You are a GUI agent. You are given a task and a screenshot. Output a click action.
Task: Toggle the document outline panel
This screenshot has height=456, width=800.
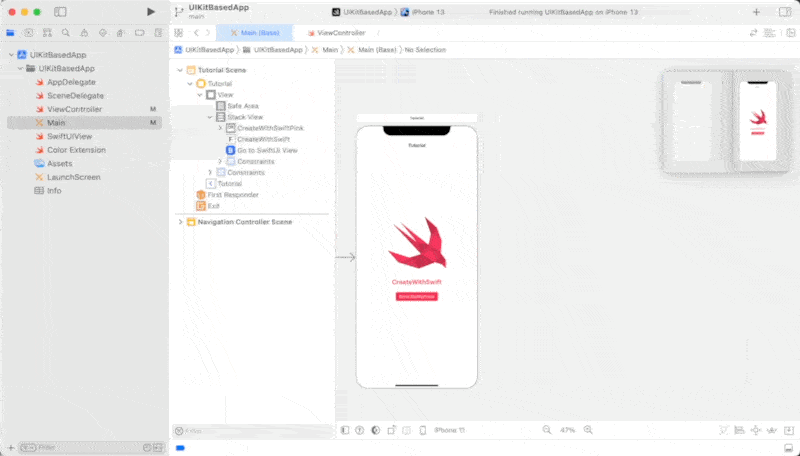coord(345,430)
